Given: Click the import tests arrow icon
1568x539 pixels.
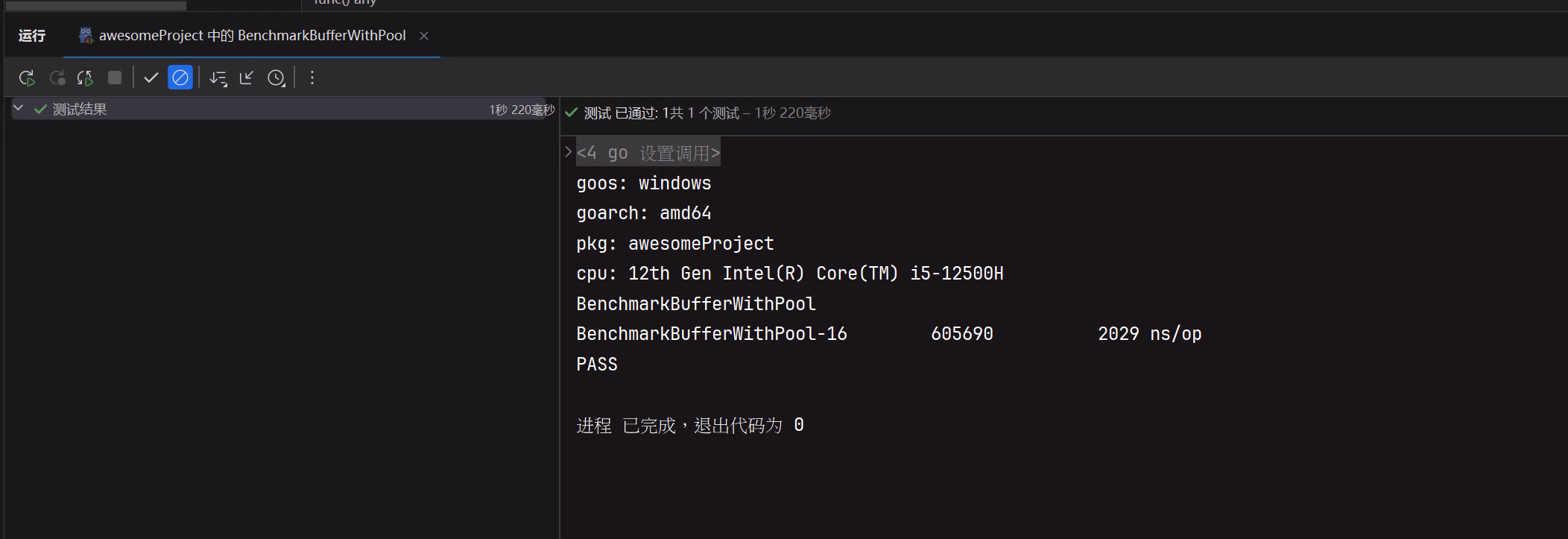Looking at the screenshot, I should pyautogui.click(x=247, y=78).
